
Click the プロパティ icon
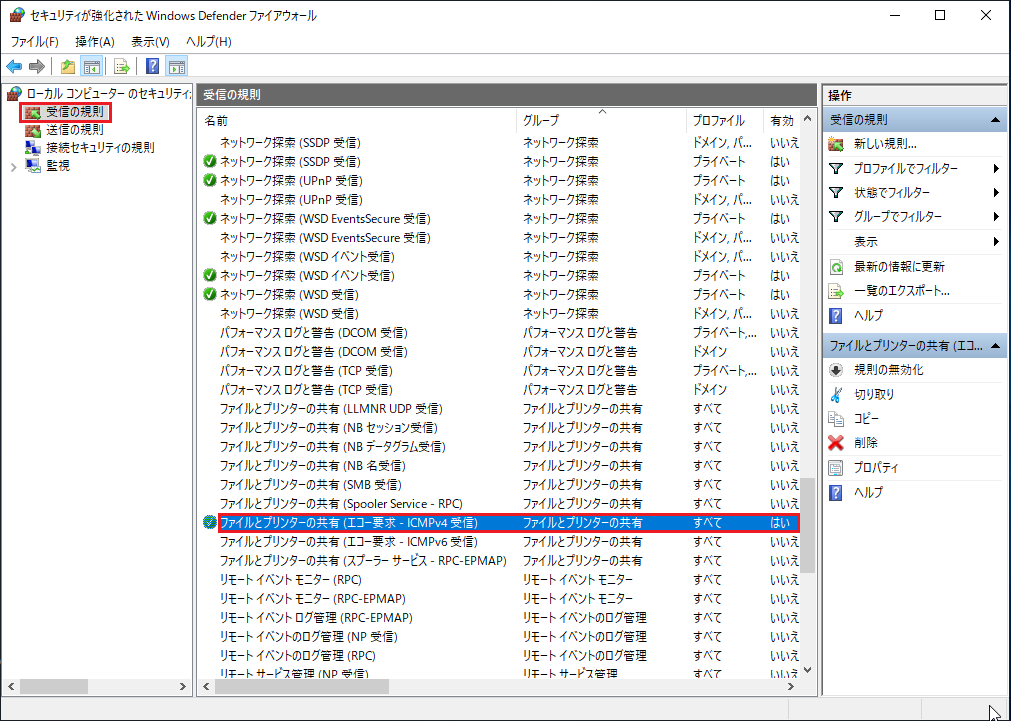tap(836, 468)
